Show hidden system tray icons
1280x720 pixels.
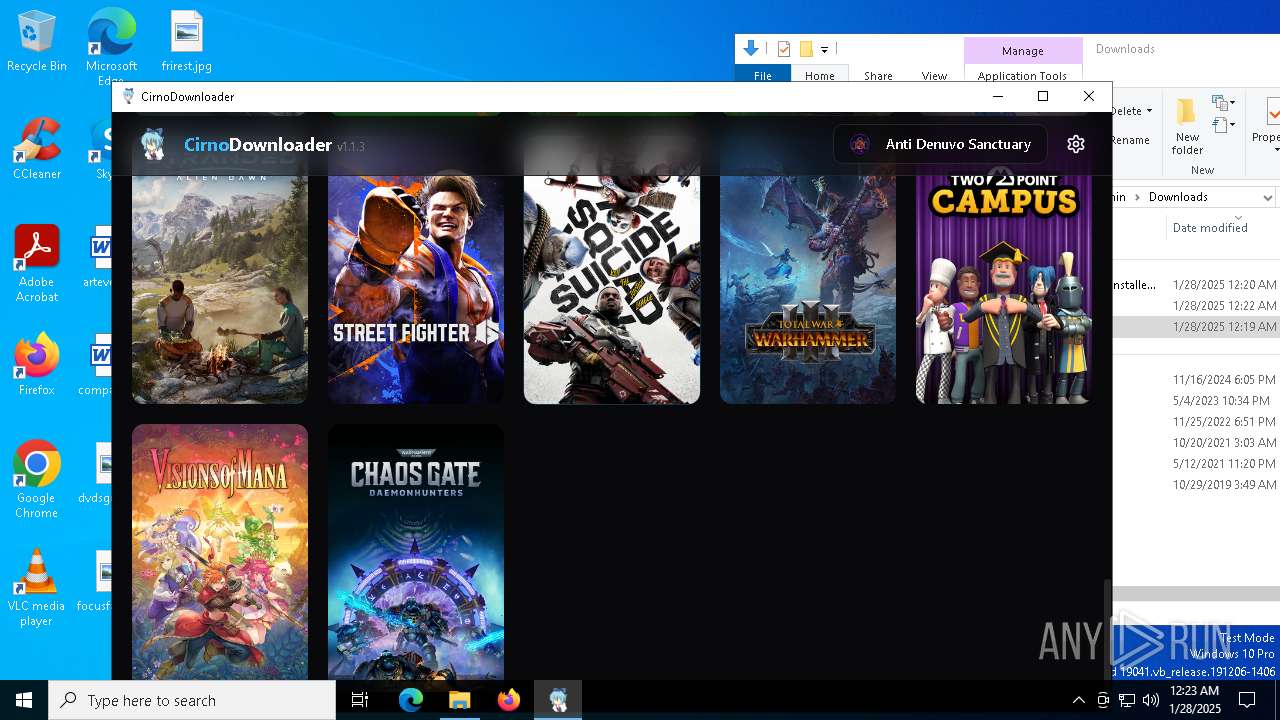click(x=1078, y=700)
